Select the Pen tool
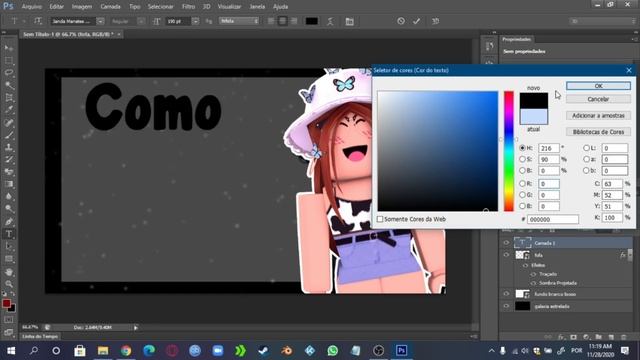This screenshot has height=360, width=640. coord(9,222)
